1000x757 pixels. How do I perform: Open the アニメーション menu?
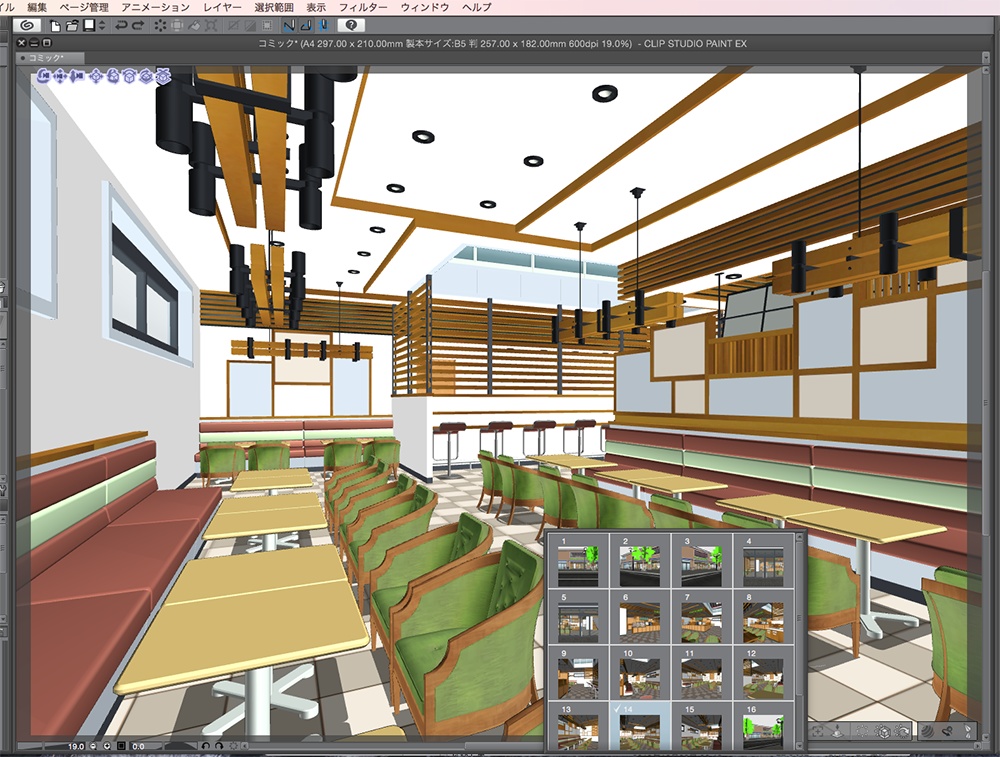pos(156,7)
